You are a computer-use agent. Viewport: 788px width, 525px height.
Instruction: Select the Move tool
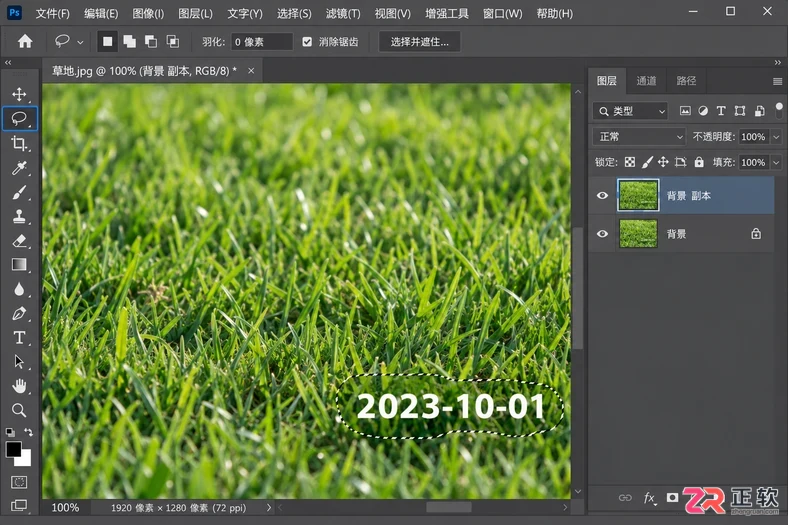19,94
